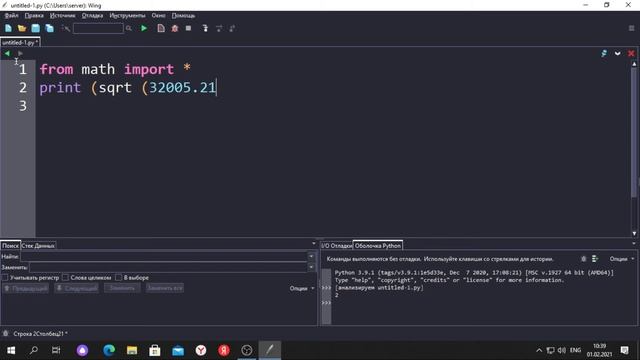
Task: Open the Правка menu
Action: (x=34, y=16)
